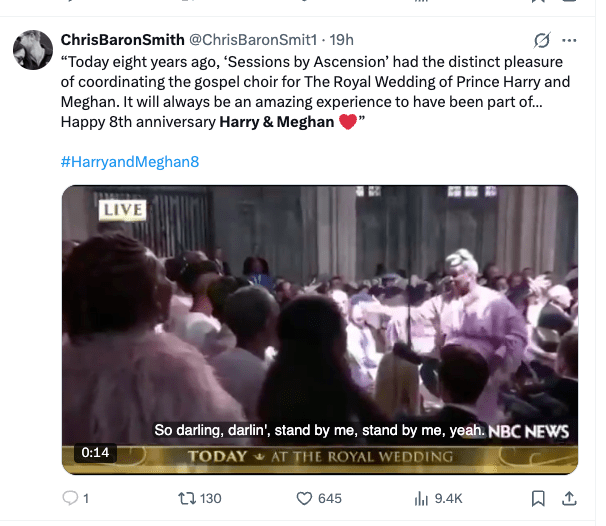Share the tweet with the upload icon
The width and height of the screenshot is (606, 526).
[569, 499]
